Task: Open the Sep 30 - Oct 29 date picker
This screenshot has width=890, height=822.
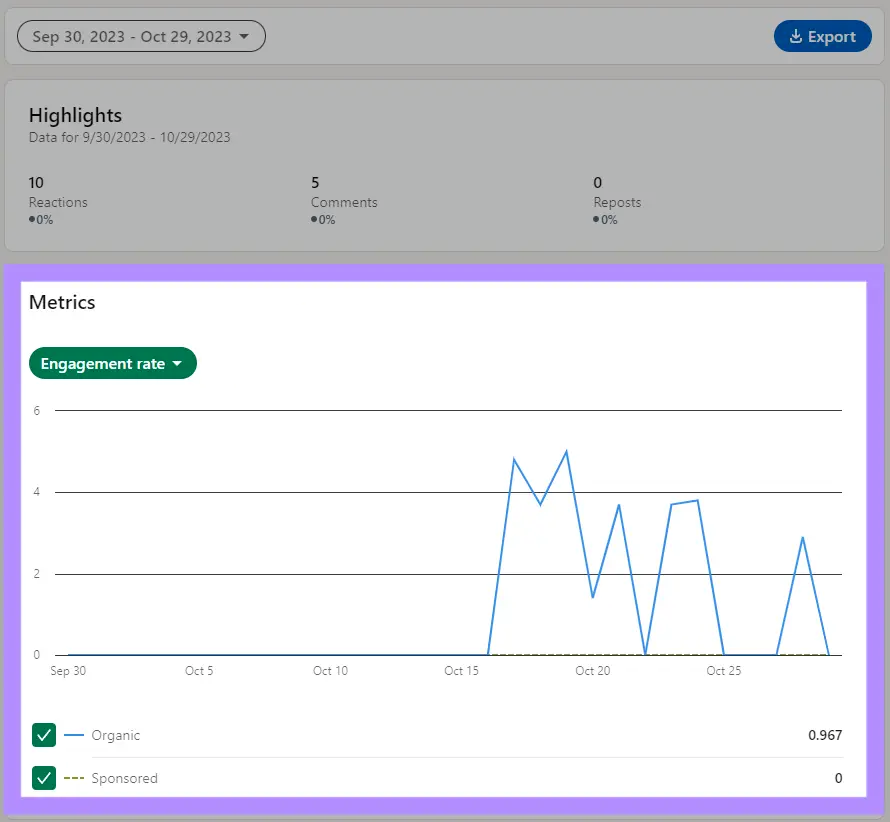Action: click(140, 36)
